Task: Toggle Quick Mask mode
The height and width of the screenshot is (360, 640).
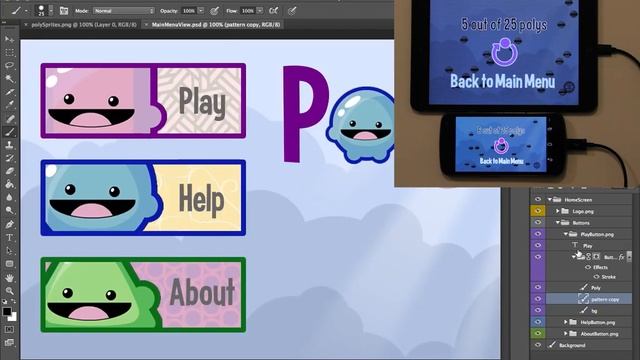Action: pyautogui.click(x=9, y=329)
